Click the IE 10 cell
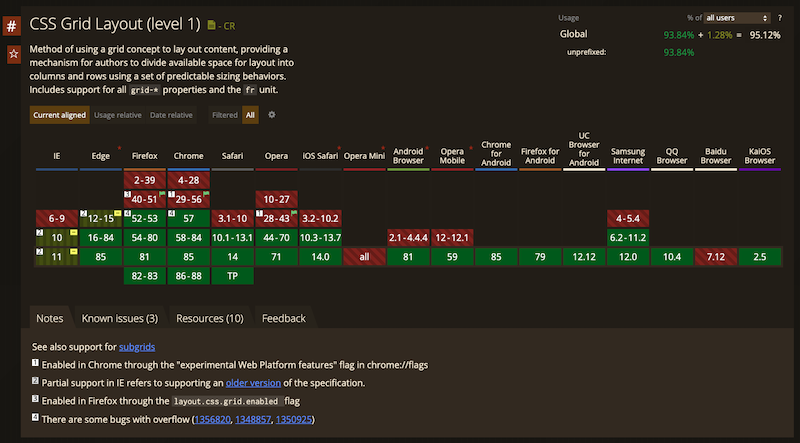The width and height of the screenshot is (800, 443). coord(57,237)
